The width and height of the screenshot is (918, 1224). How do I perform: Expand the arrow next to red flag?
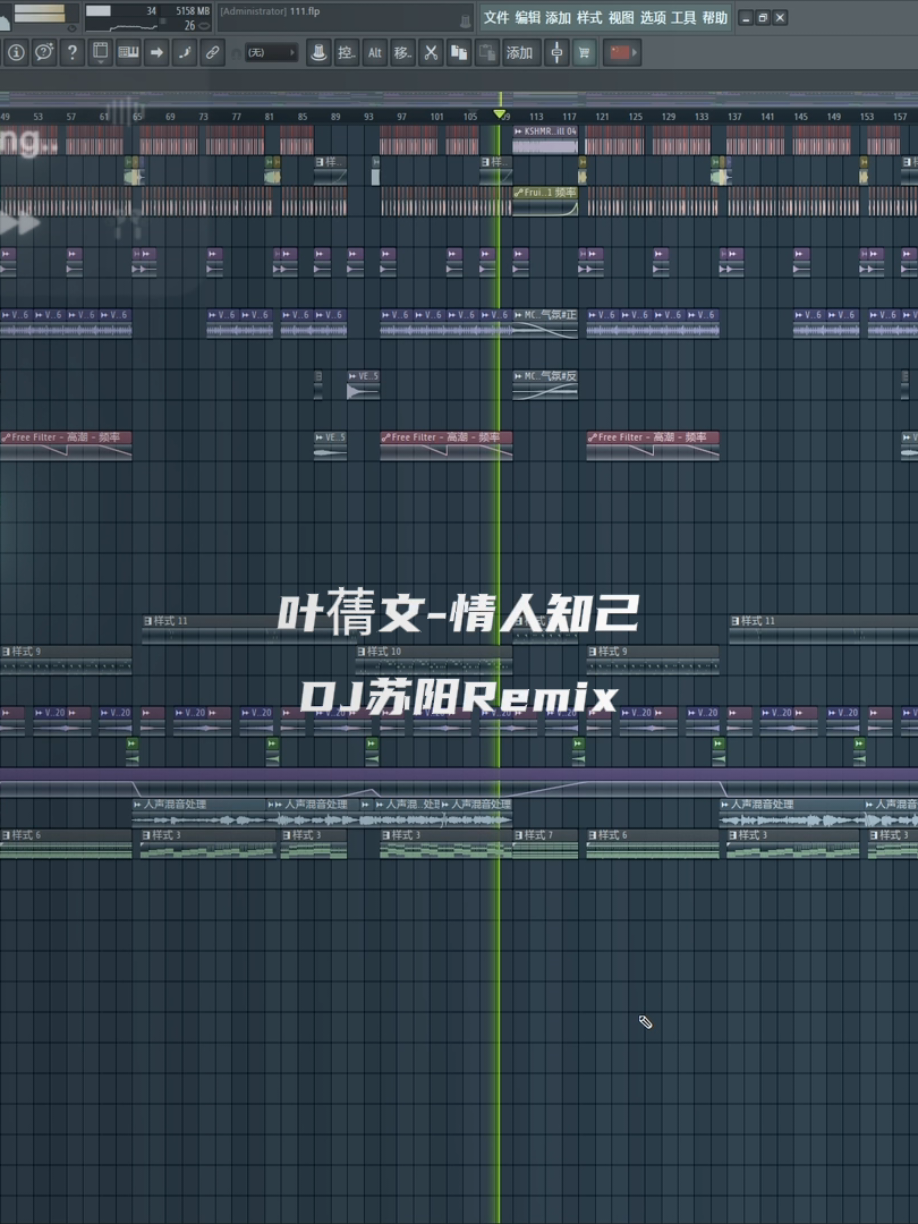pos(635,53)
